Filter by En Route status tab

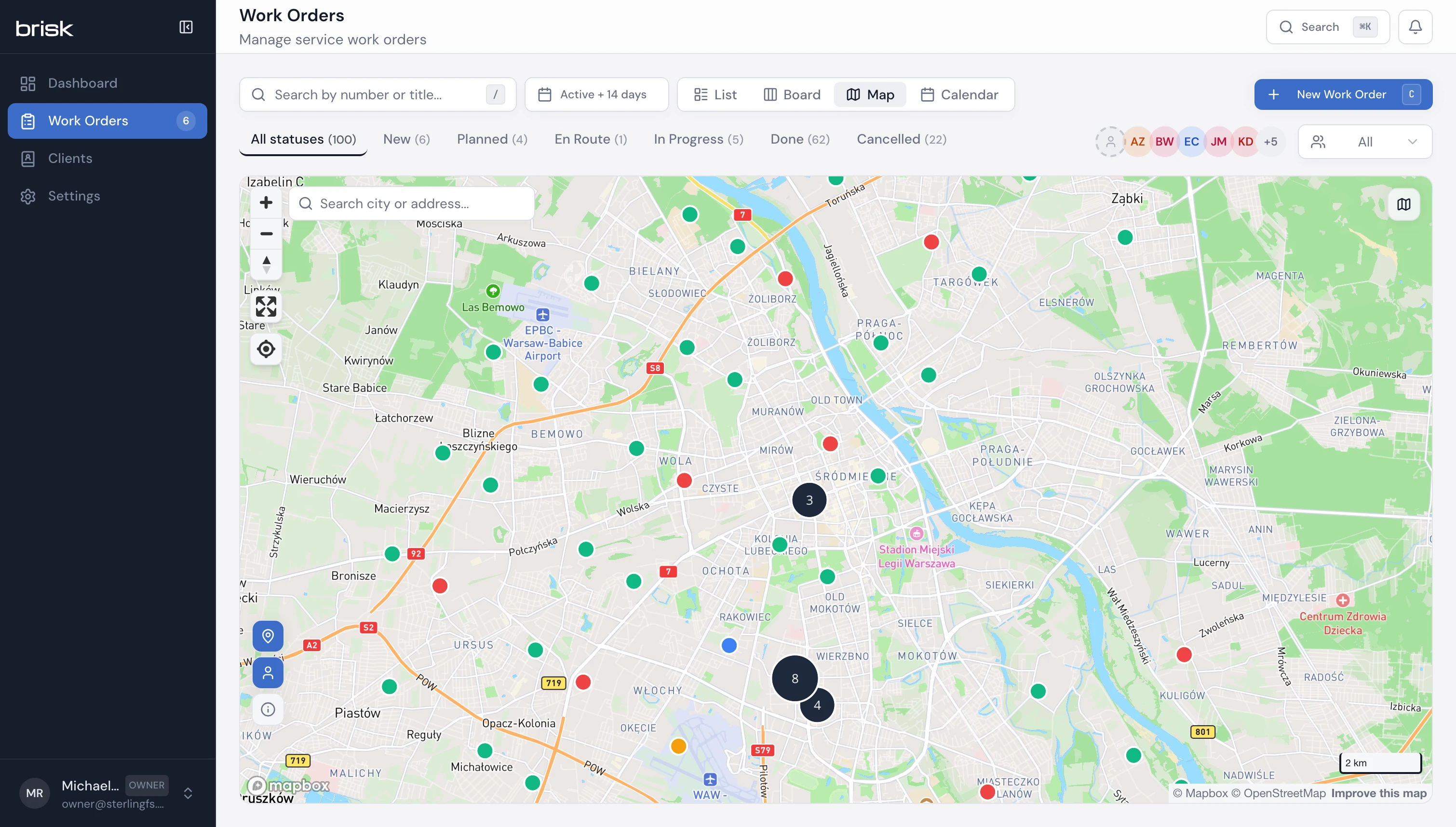click(x=590, y=140)
